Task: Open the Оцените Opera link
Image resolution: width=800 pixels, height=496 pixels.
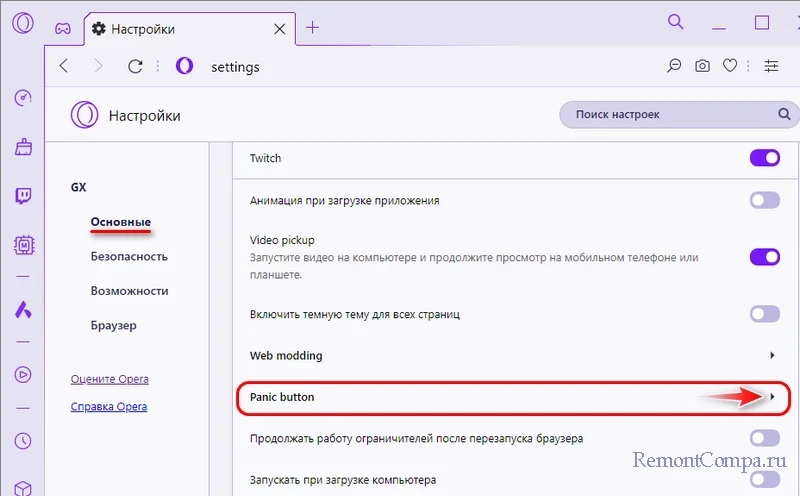Action: tap(109, 379)
